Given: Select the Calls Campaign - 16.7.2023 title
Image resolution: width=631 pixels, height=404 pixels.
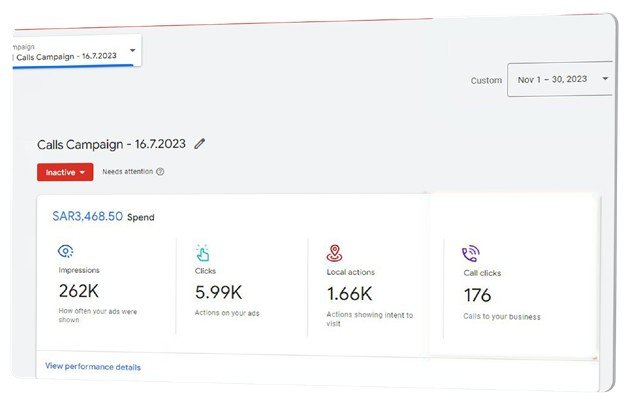Looking at the screenshot, I should point(111,144).
